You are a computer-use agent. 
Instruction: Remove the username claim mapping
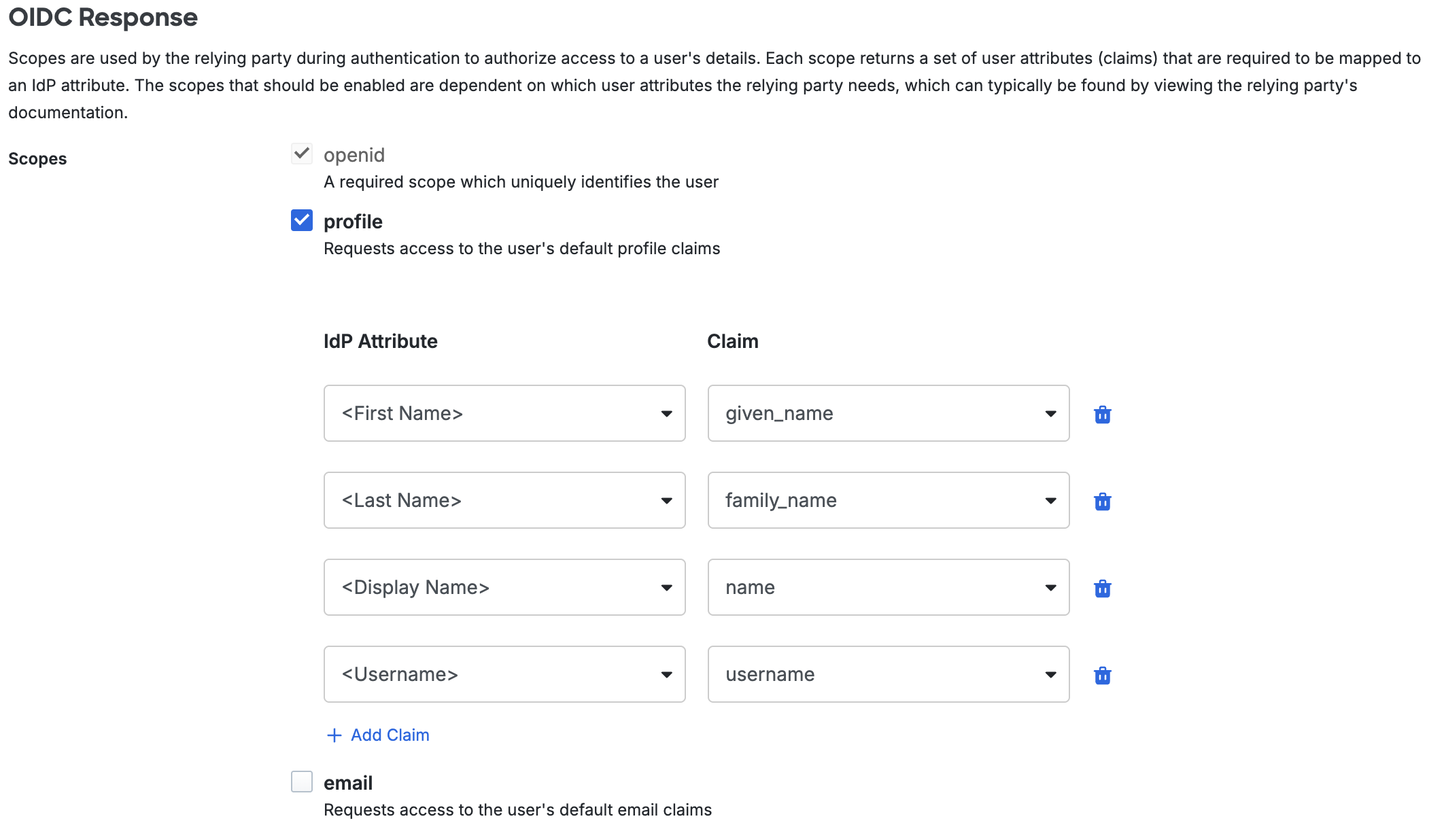1102,675
